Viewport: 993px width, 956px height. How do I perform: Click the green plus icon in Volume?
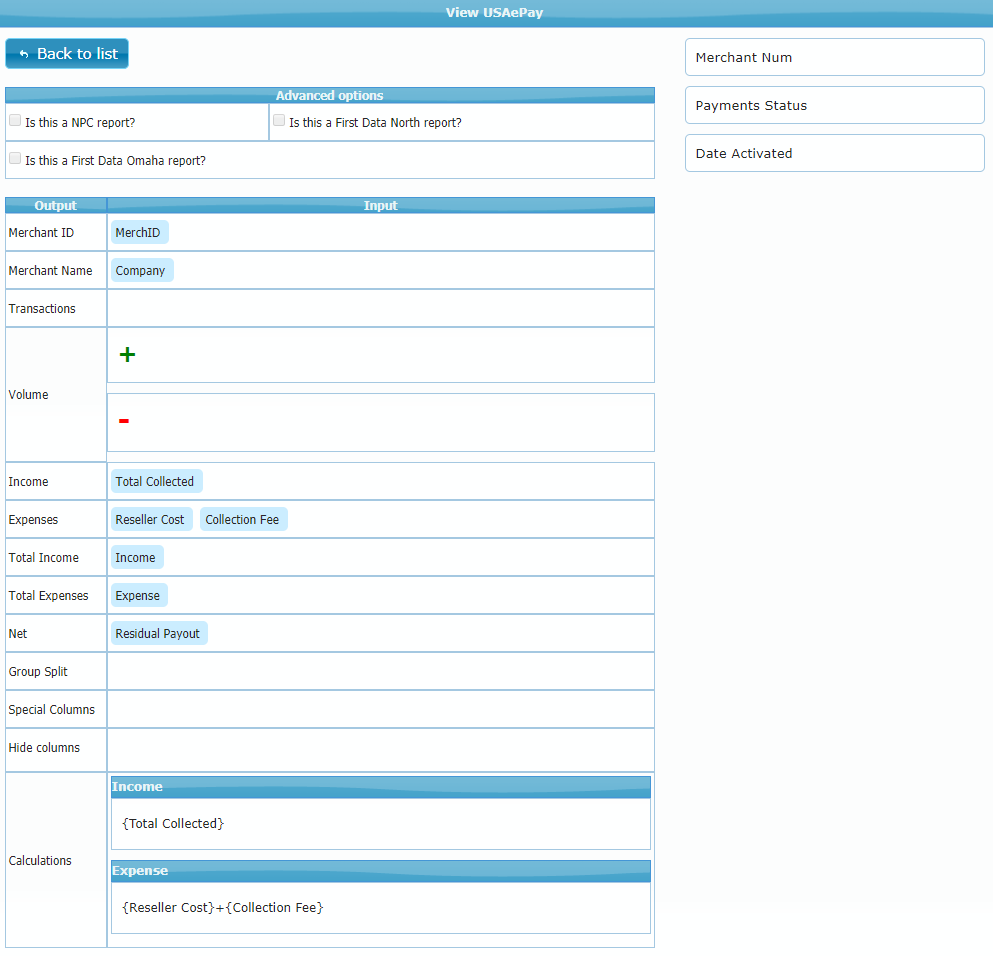tap(127, 355)
